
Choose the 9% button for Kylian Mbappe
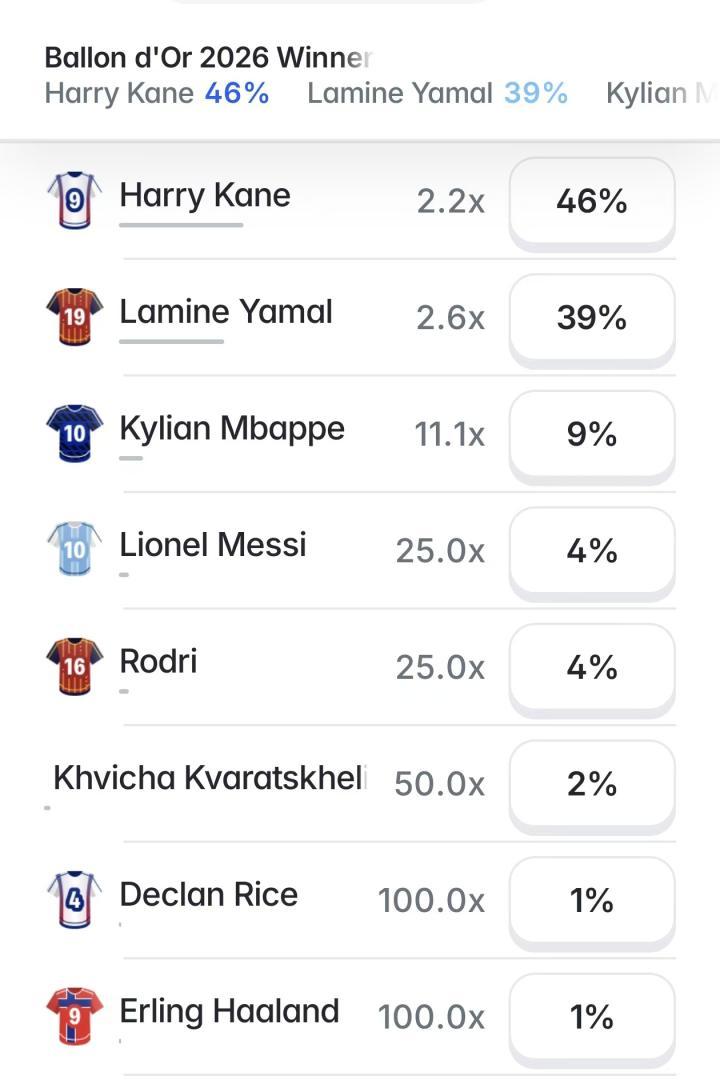coord(592,434)
